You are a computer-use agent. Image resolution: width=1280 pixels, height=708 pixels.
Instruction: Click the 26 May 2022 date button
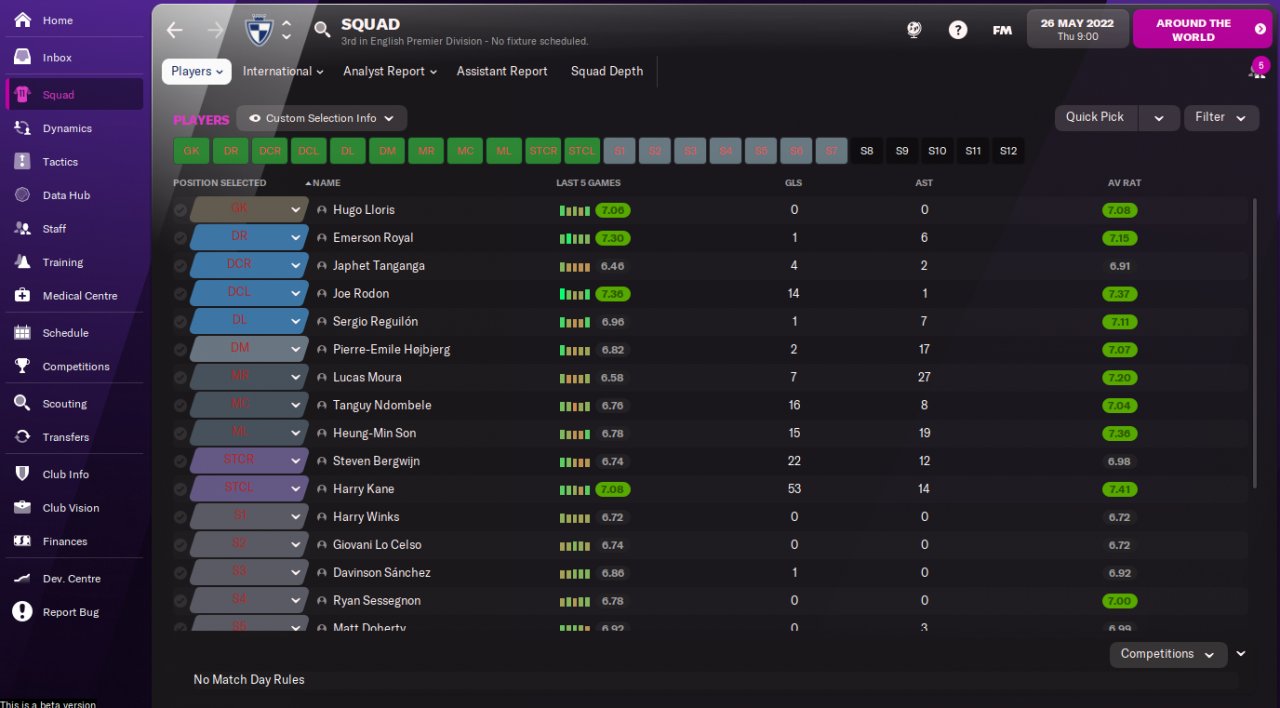(1077, 29)
